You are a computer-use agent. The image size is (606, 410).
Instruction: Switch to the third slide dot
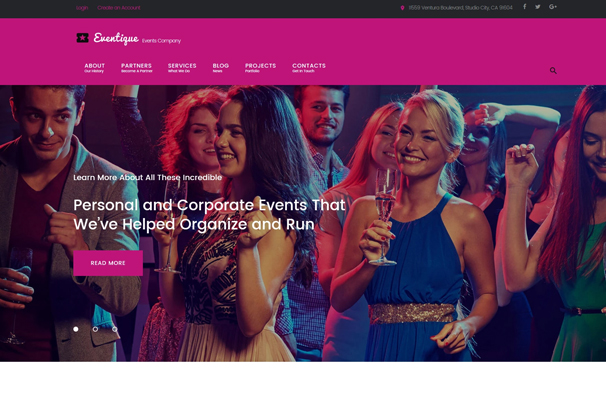pos(115,329)
